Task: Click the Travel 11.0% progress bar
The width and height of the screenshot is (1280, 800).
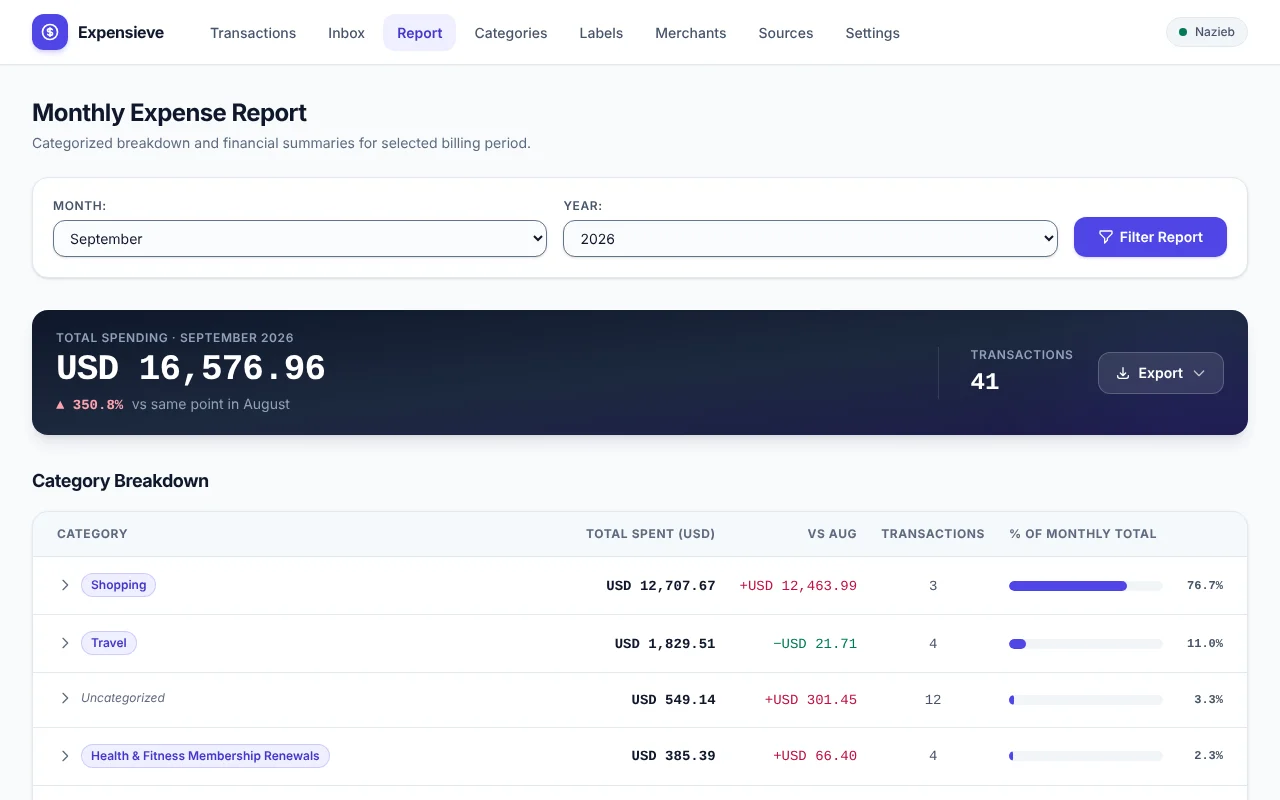Action: (x=1085, y=644)
